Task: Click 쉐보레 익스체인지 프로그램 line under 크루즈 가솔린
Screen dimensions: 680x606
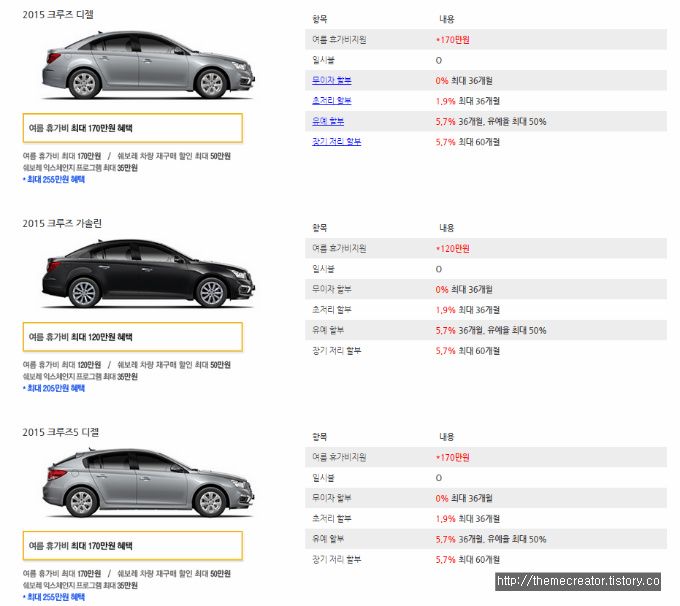Action: (x=80, y=377)
